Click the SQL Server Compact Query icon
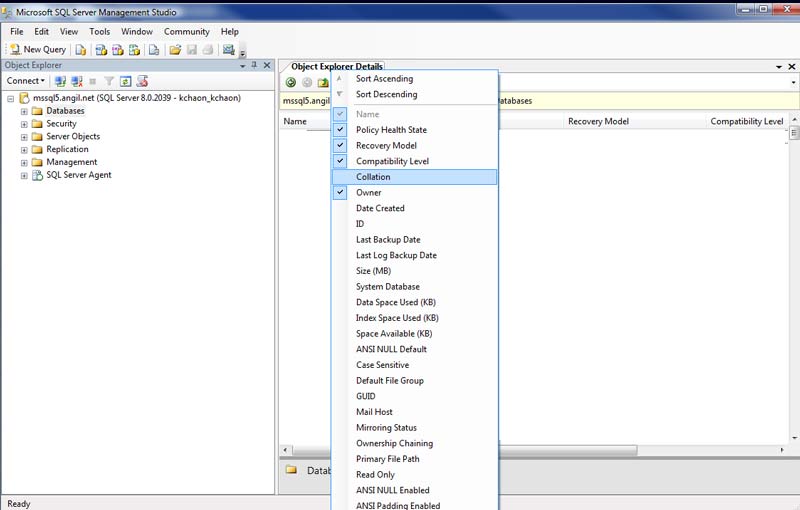The image size is (800, 510). pyautogui.click(x=154, y=49)
